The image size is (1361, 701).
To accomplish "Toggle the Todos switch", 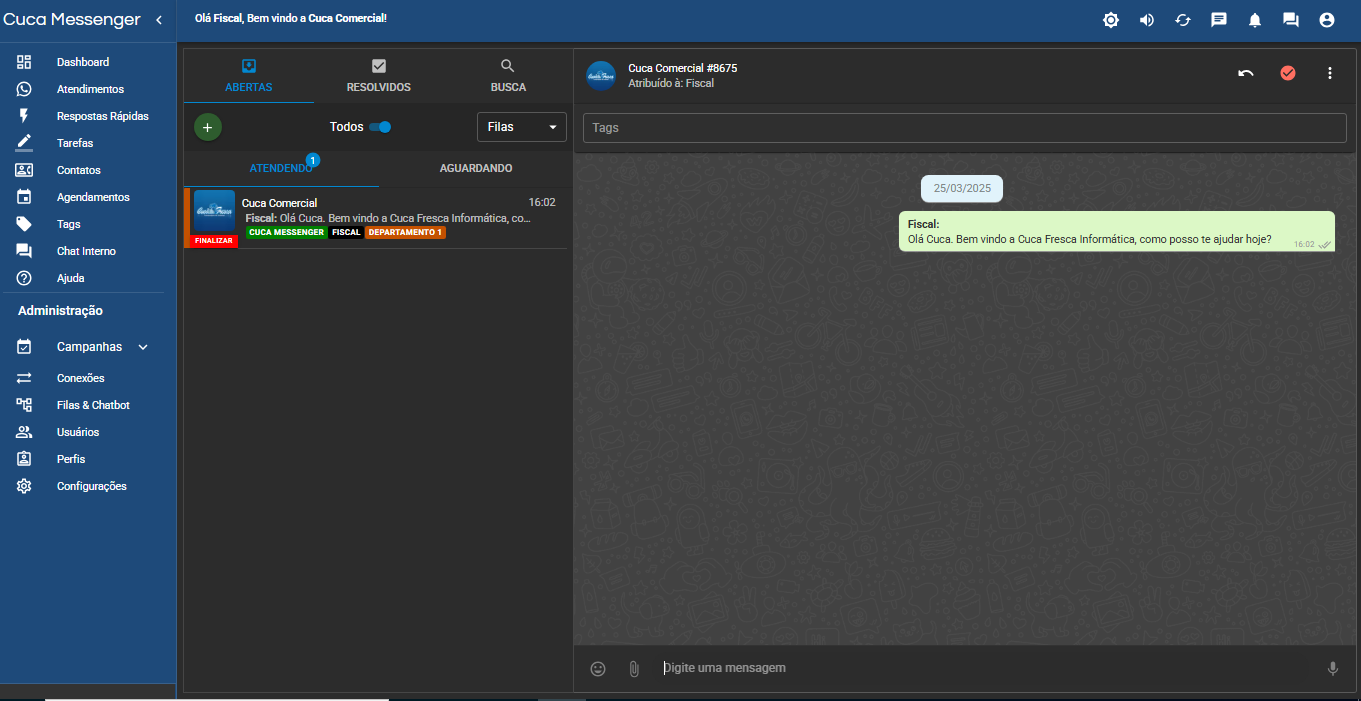I will coord(380,127).
